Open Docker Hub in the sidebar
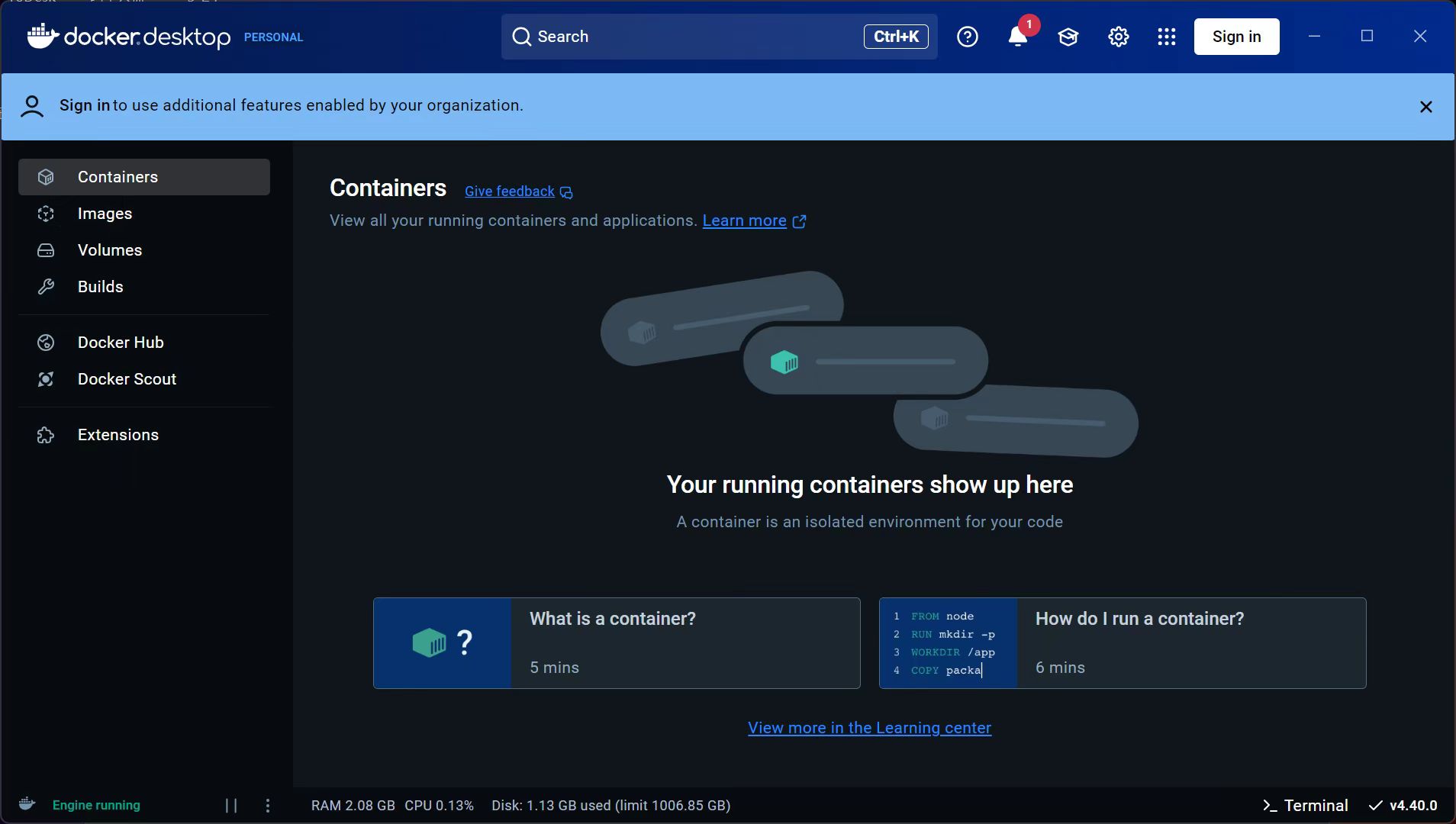1456x824 pixels. click(x=144, y=343)
